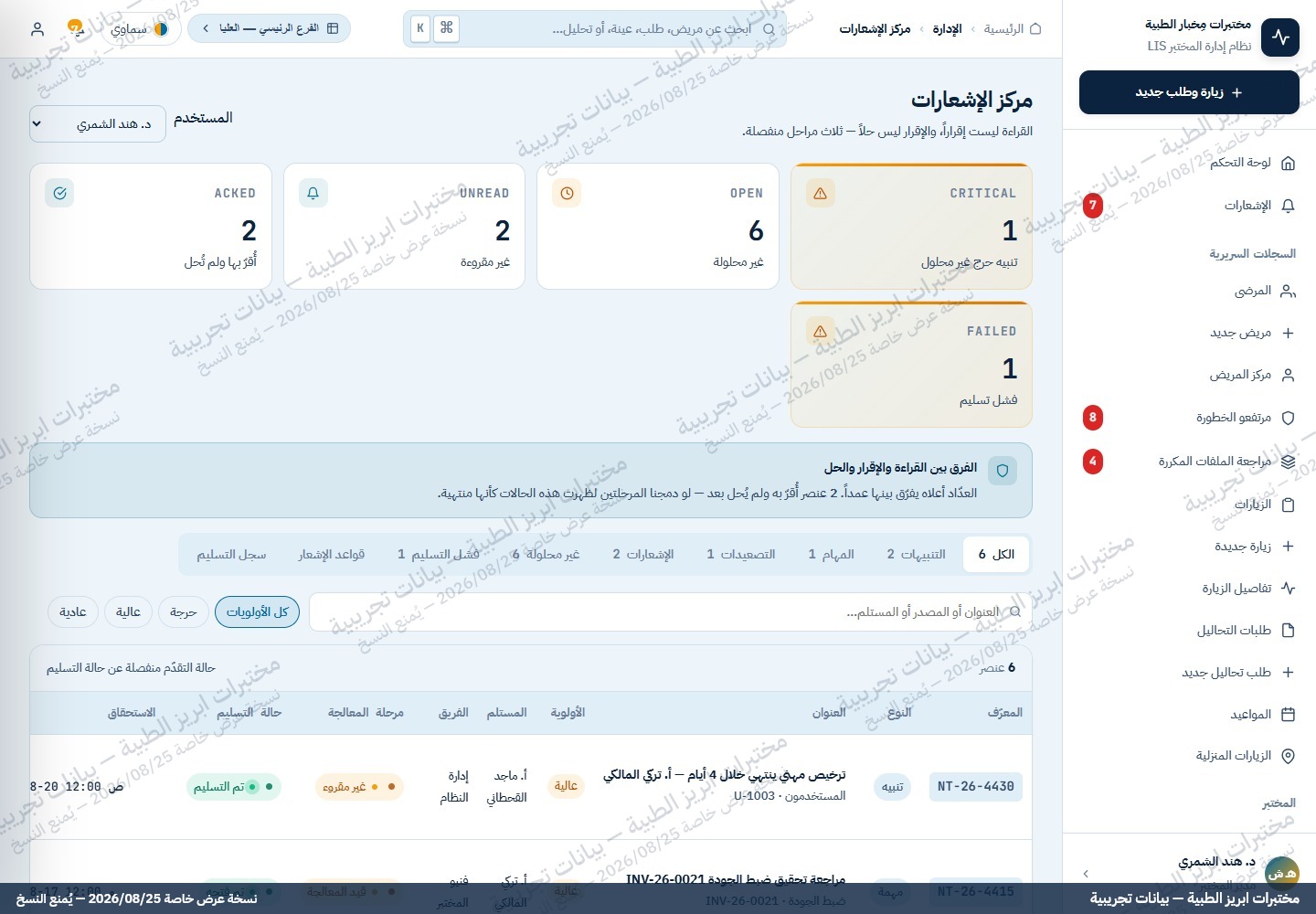Open طلبات التحاليل file item in sidebar
This screenshot has width=1316, height=914.
[1189, 631]
